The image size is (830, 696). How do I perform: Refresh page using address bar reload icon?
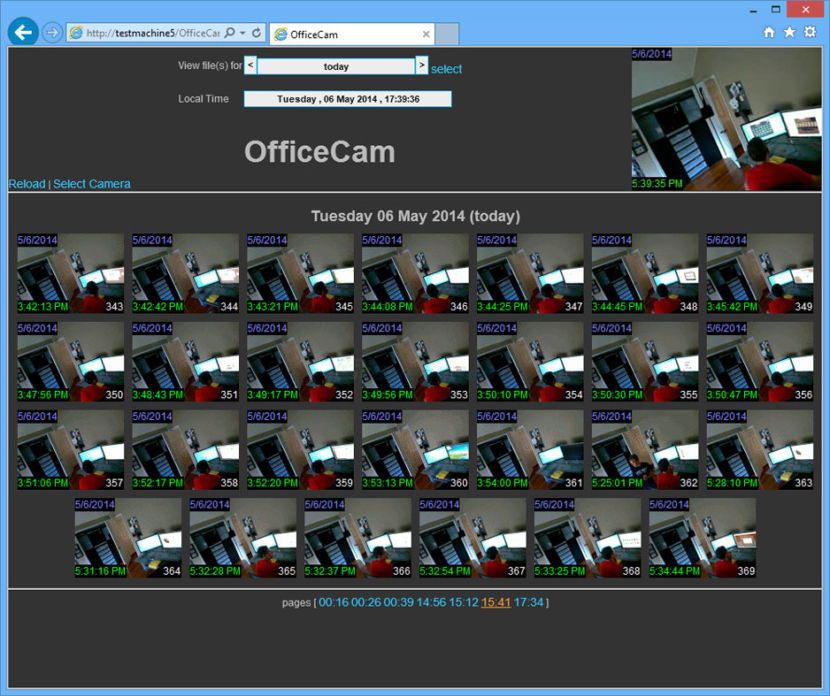[x=257, y=33]
